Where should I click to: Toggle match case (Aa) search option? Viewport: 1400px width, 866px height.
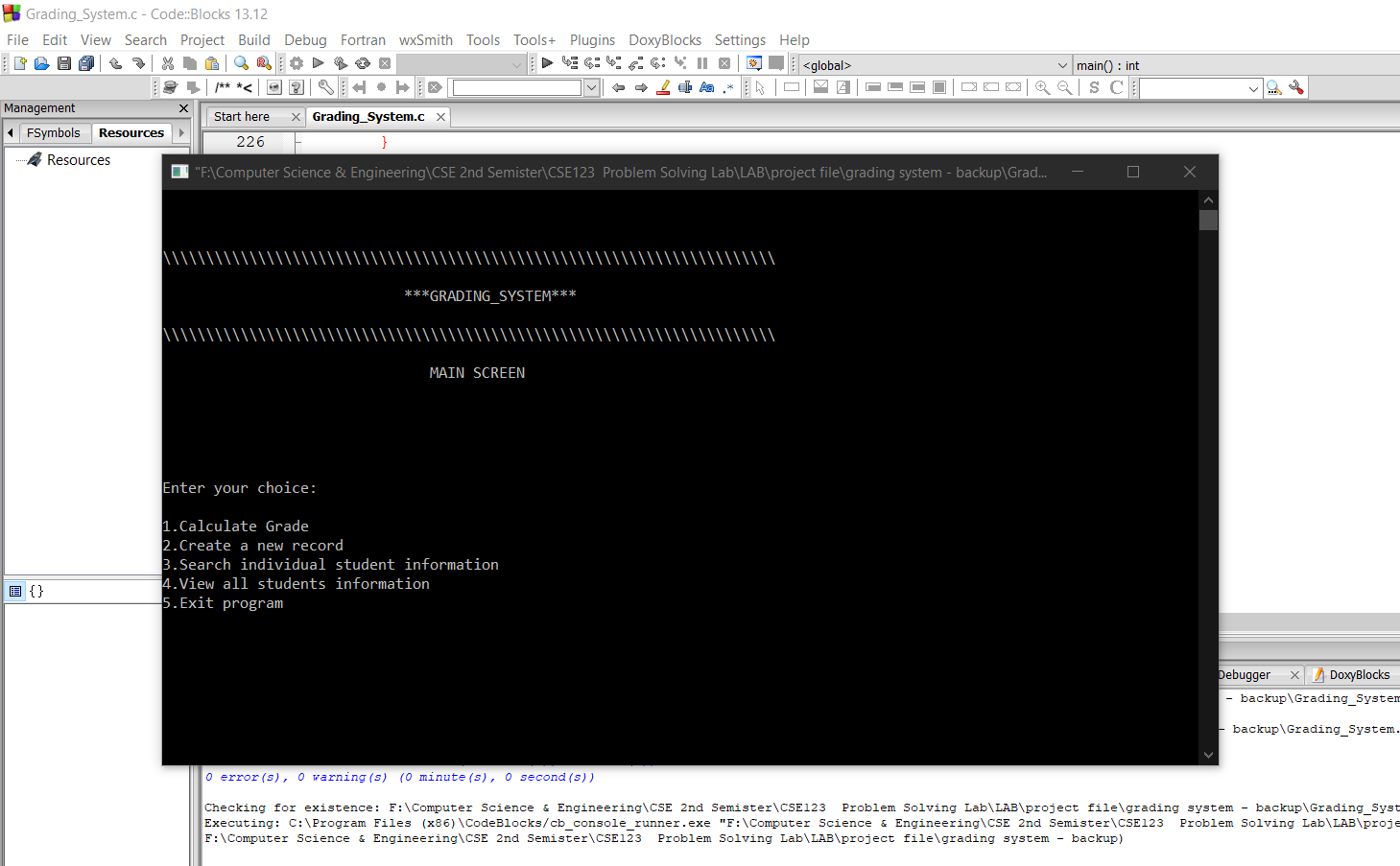(x=707, y=87)
